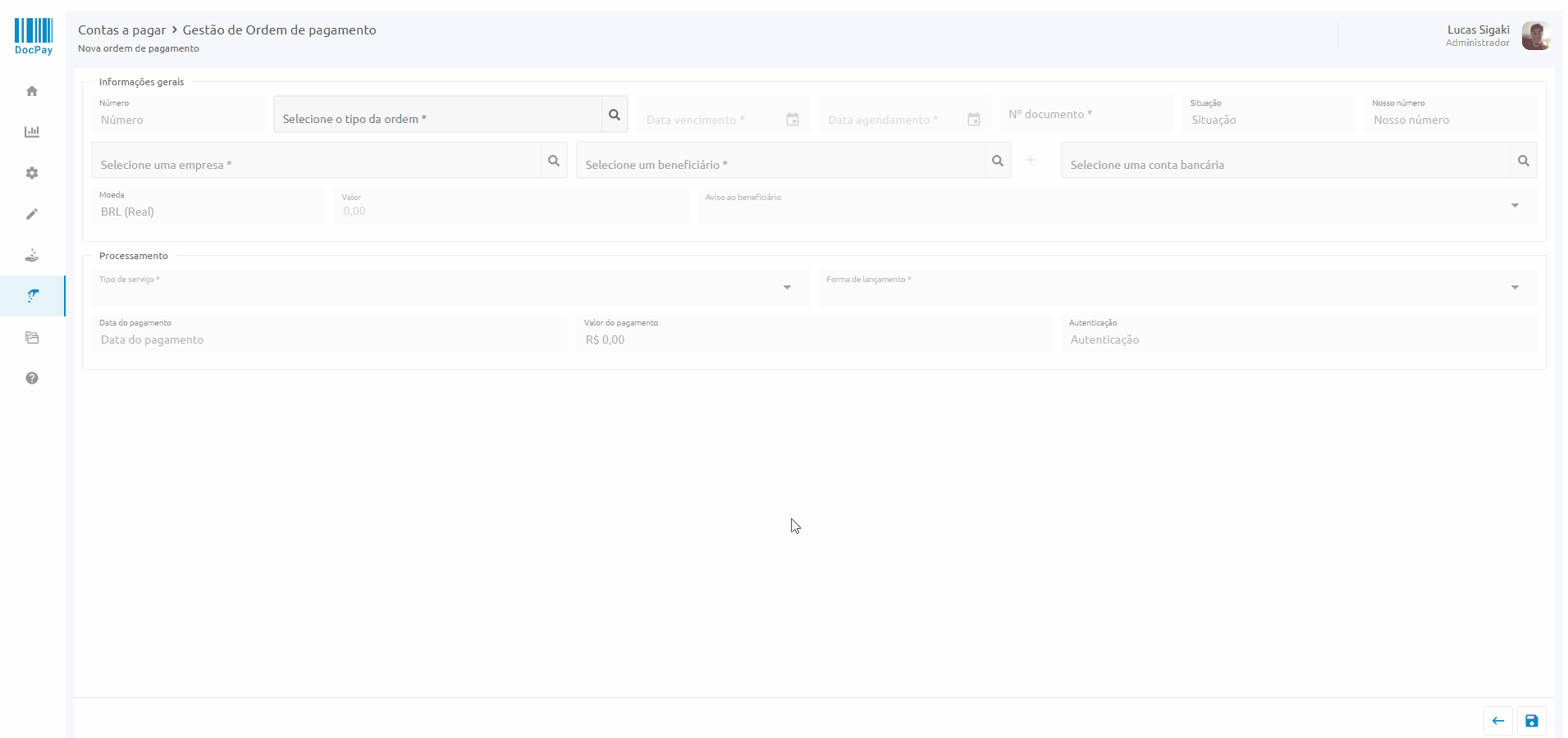1568x738 pixels.
Task: Click the Moeda BRL (Real) field
Action: 208,206
